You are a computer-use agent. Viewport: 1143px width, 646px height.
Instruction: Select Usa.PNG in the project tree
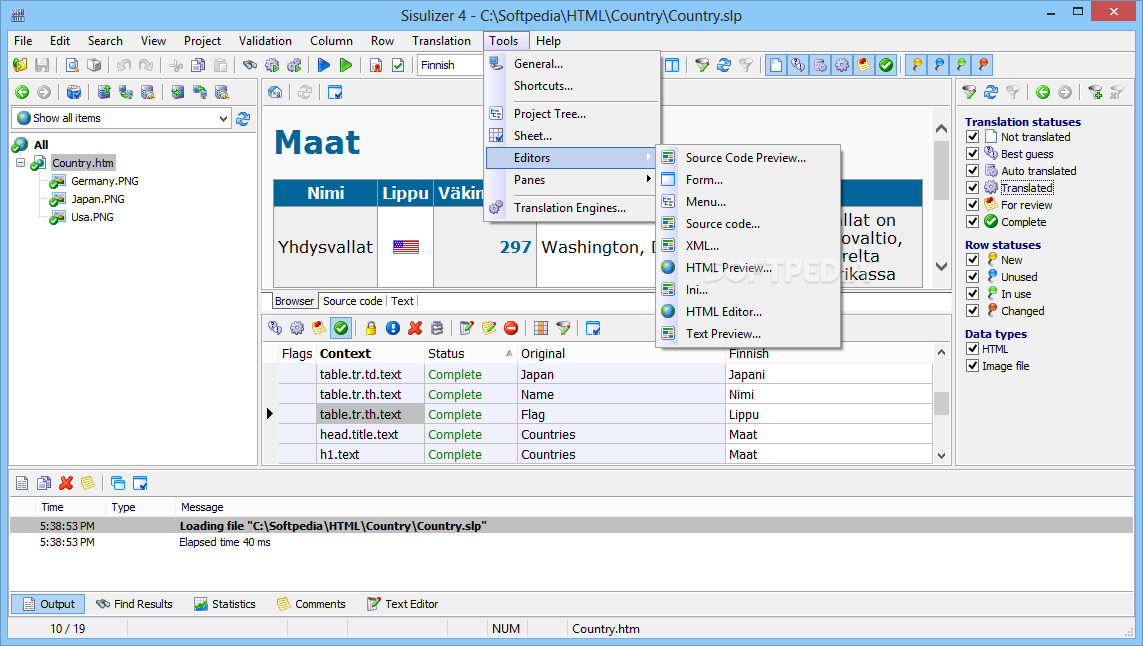(x=92, y=217)
